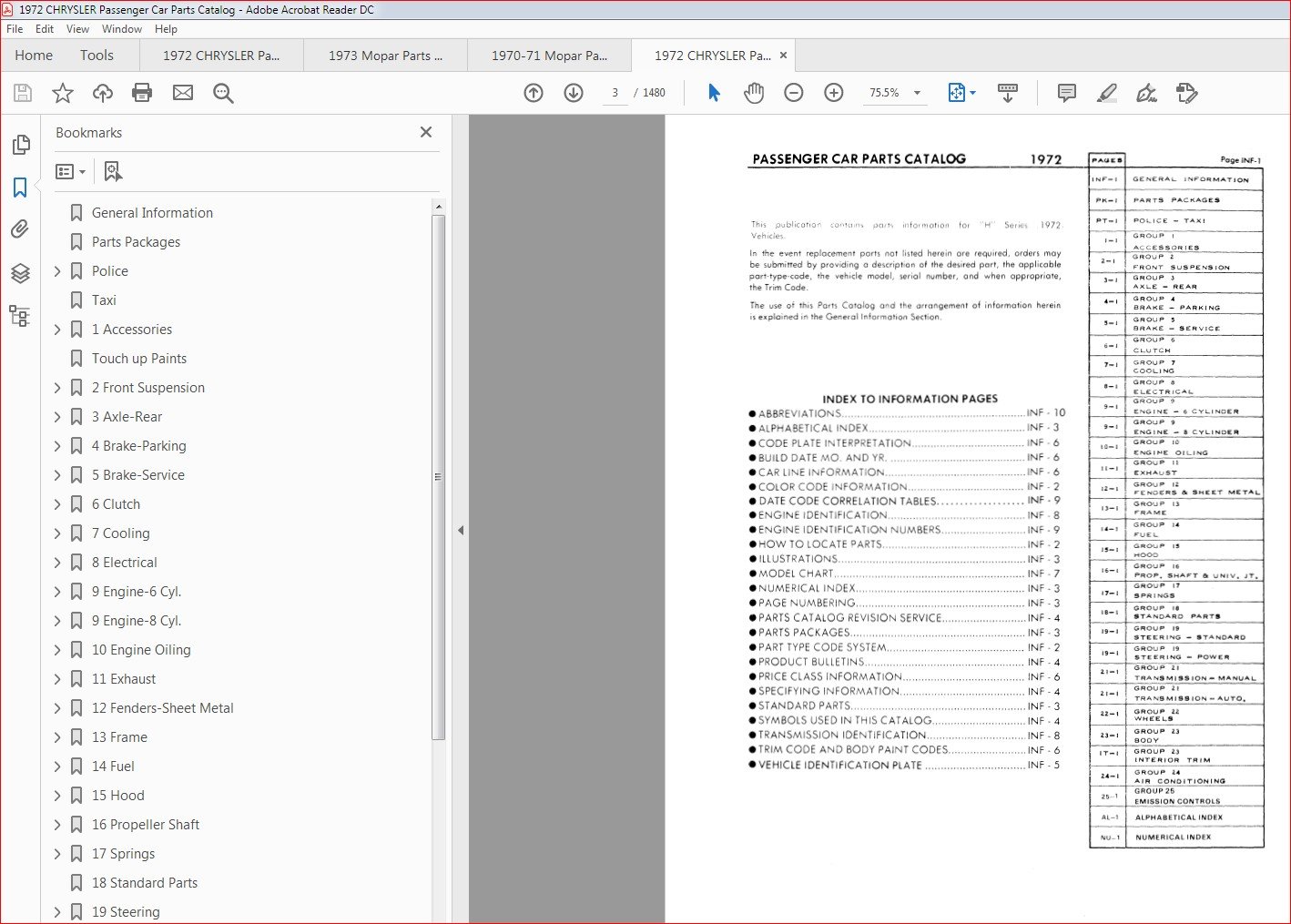
Task: Expand the 5 Brake-Service bookmark
Action: tap(57, 475)
